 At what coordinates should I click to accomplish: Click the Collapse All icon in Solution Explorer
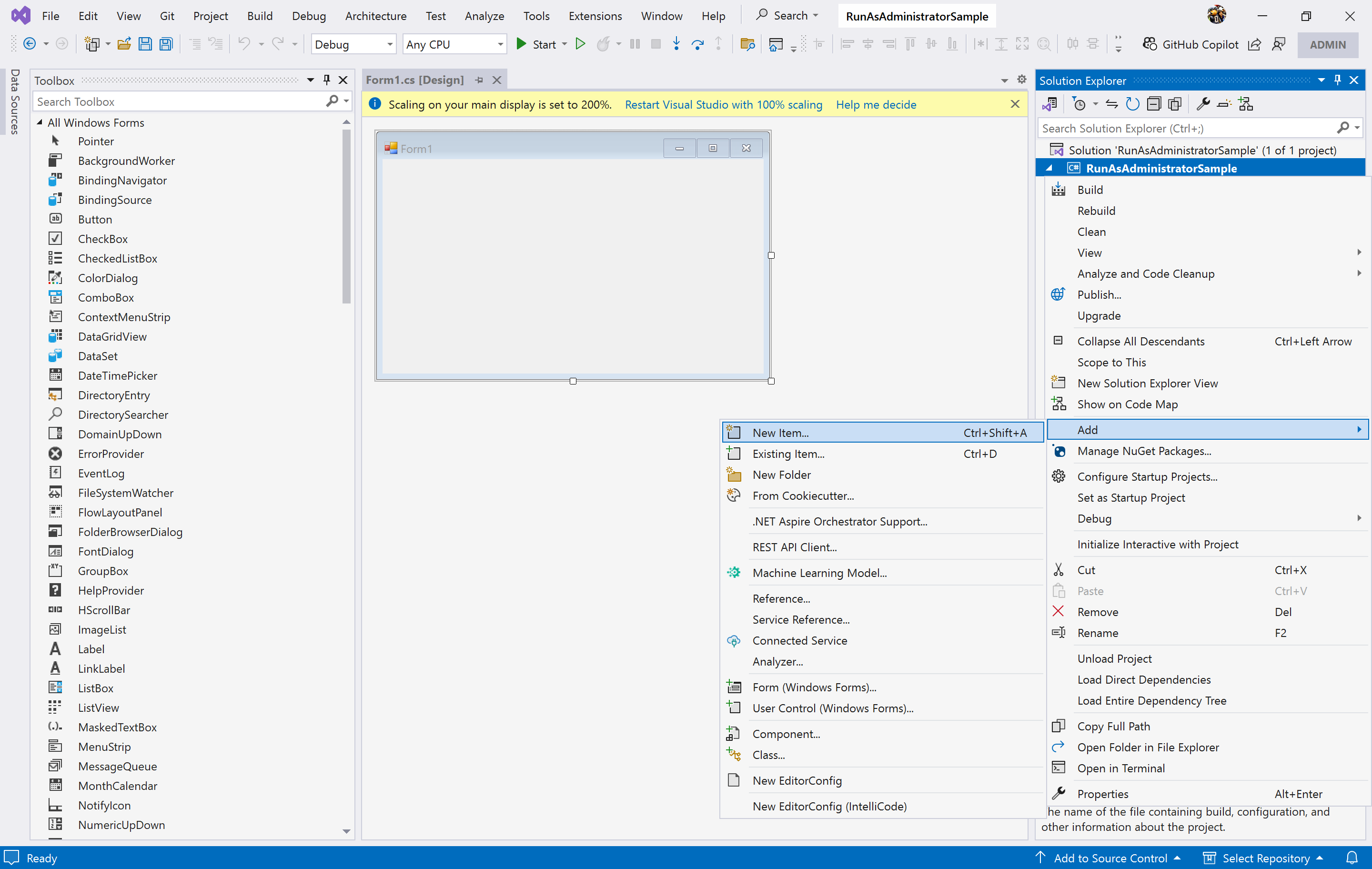click(x=1154, y=104)
